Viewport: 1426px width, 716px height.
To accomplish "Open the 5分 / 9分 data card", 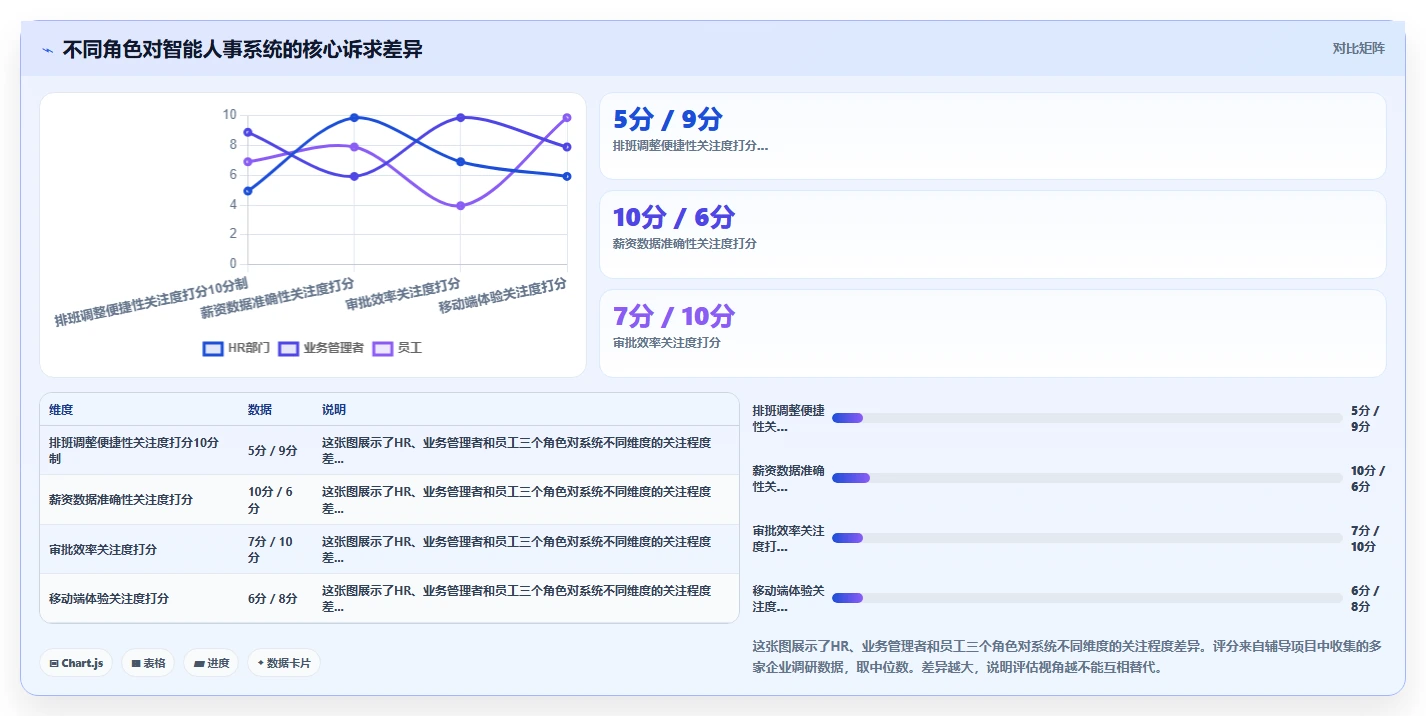I will tap(992, 136).
